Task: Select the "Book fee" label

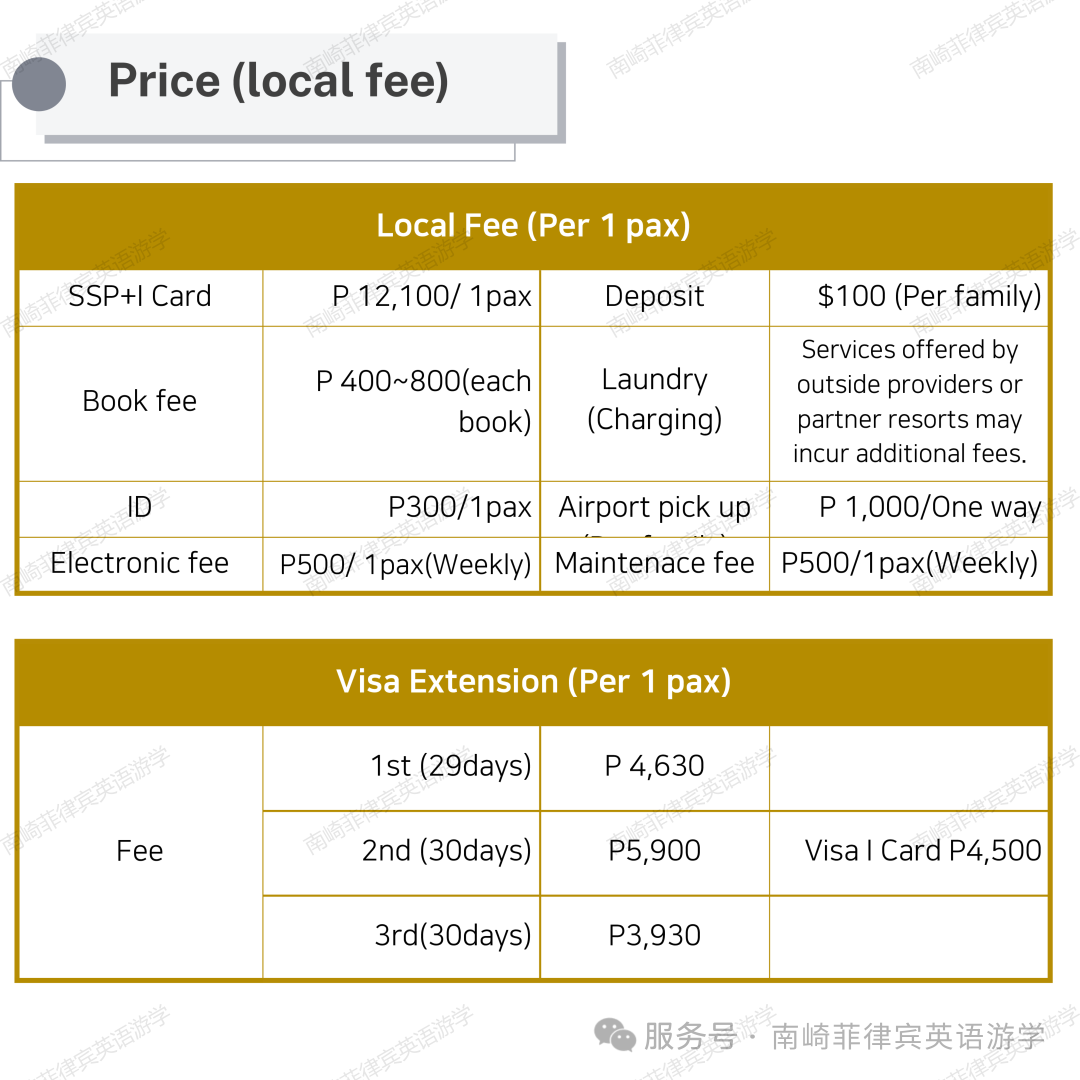Action: pyautogui.click(x=140, y=402)
